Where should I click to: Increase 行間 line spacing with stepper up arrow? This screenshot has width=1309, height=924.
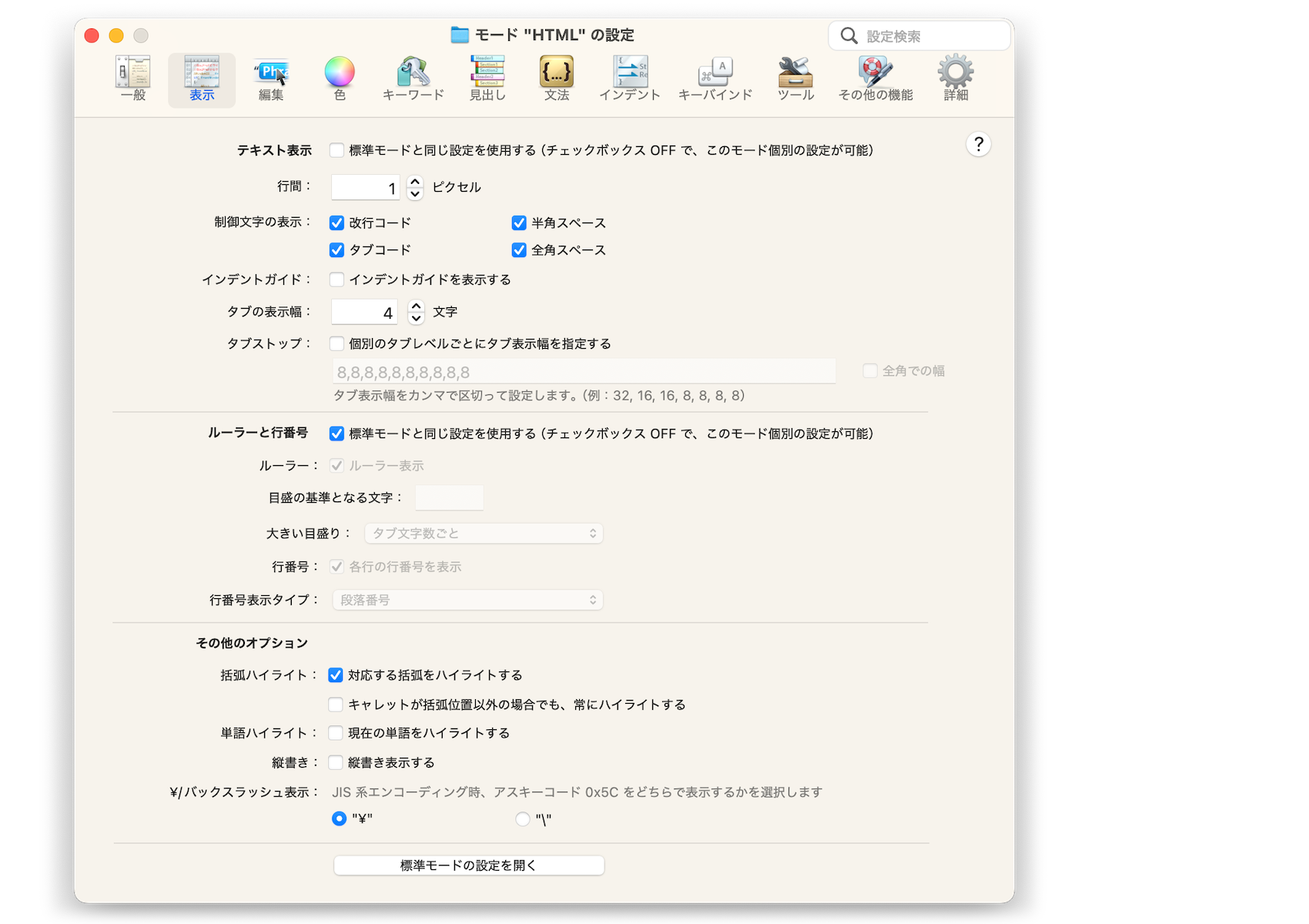[415, 182]
